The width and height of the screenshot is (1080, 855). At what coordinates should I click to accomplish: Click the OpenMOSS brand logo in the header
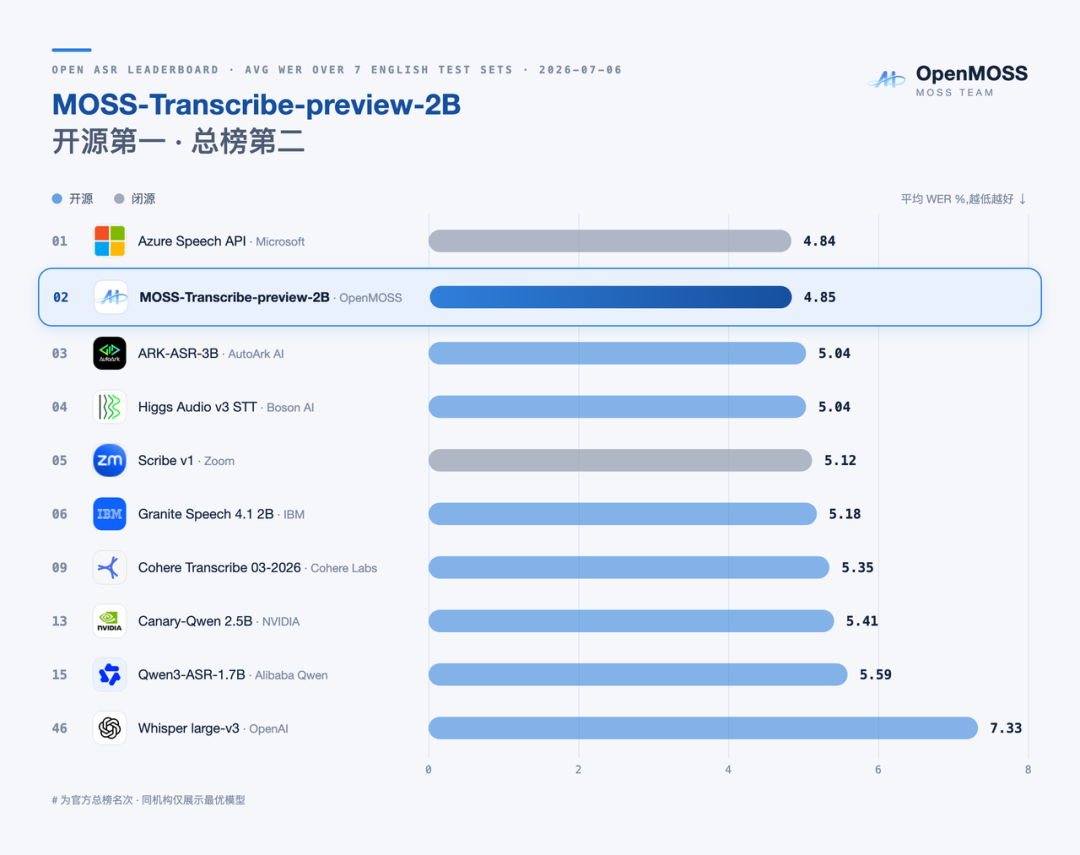[x=886, y=80]
